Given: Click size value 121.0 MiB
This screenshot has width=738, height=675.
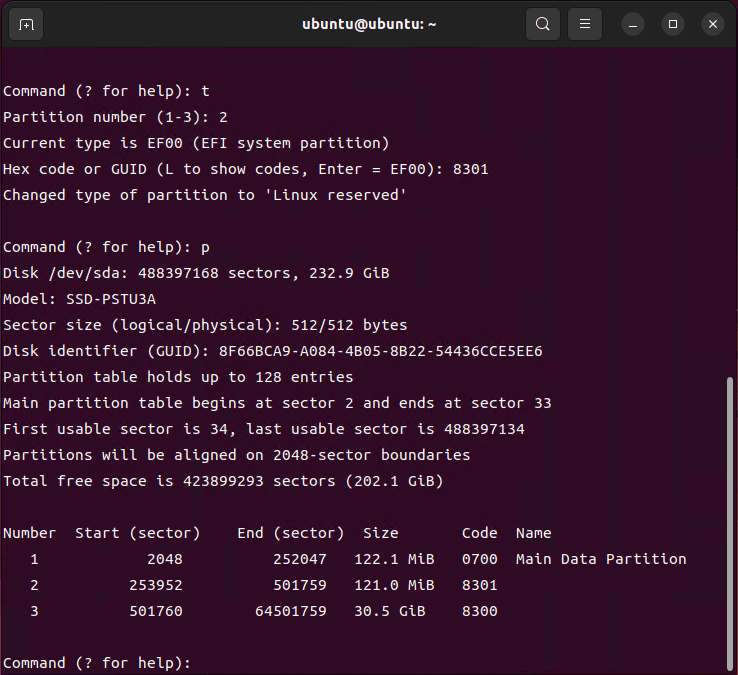Looking at the screenshot, I should 394,585.
